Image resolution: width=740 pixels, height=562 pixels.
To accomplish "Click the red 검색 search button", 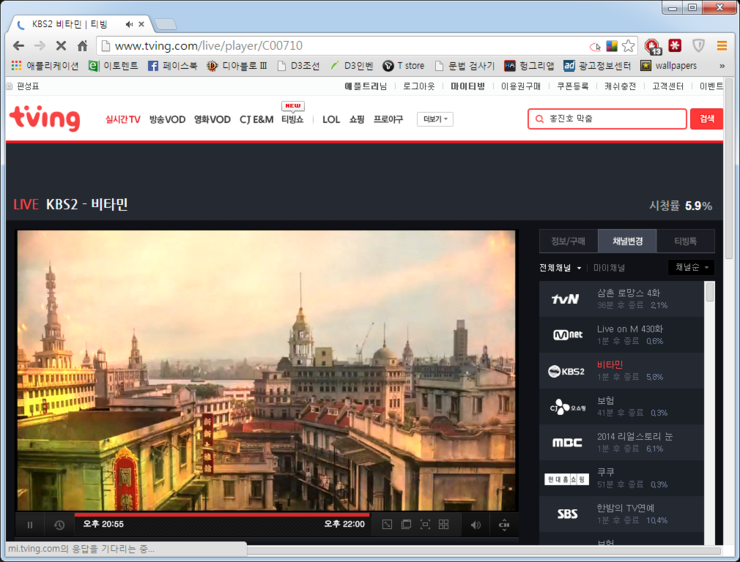I will (x=706, y=119).
